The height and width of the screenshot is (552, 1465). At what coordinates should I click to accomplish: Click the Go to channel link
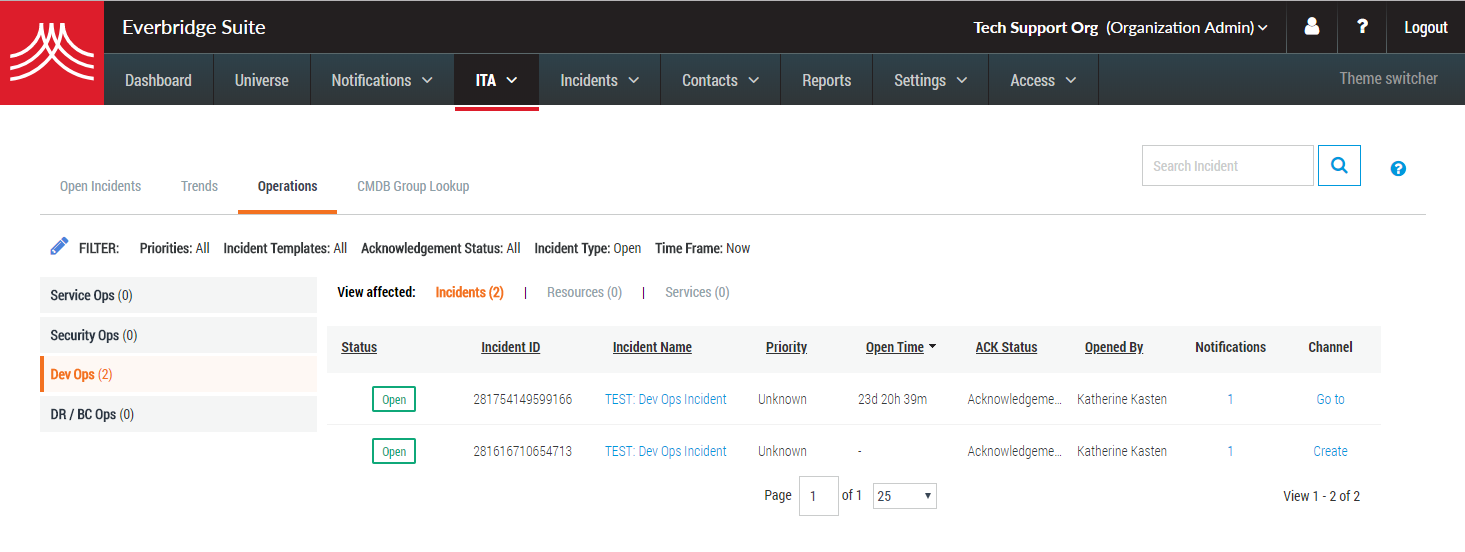click(1330, 399)
